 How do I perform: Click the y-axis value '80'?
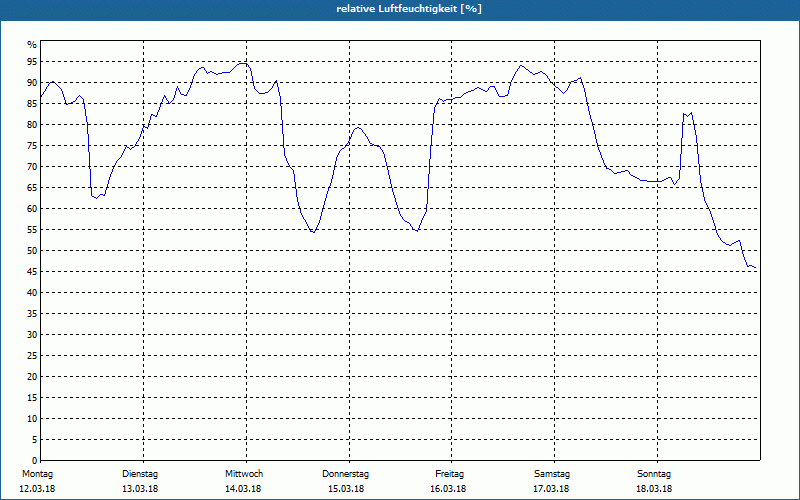32,124
